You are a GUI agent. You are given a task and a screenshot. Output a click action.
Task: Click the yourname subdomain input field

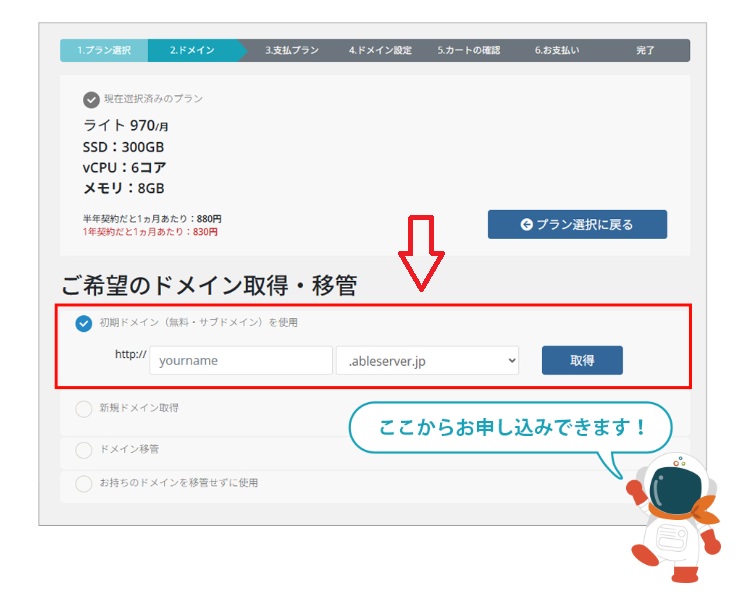(240, 361)
